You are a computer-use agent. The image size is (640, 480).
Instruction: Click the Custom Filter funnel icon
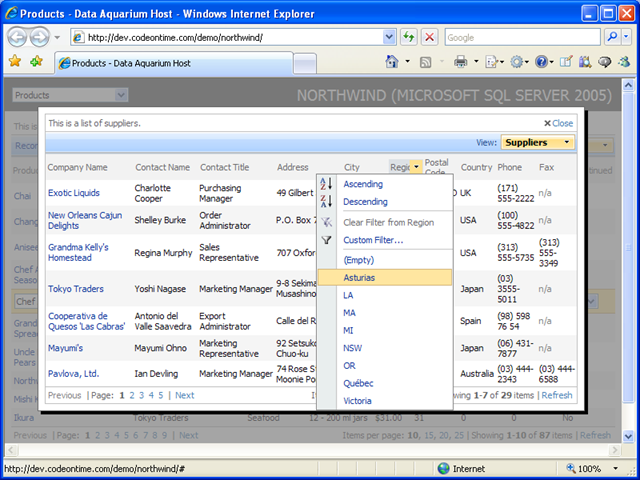pos(326,240)
